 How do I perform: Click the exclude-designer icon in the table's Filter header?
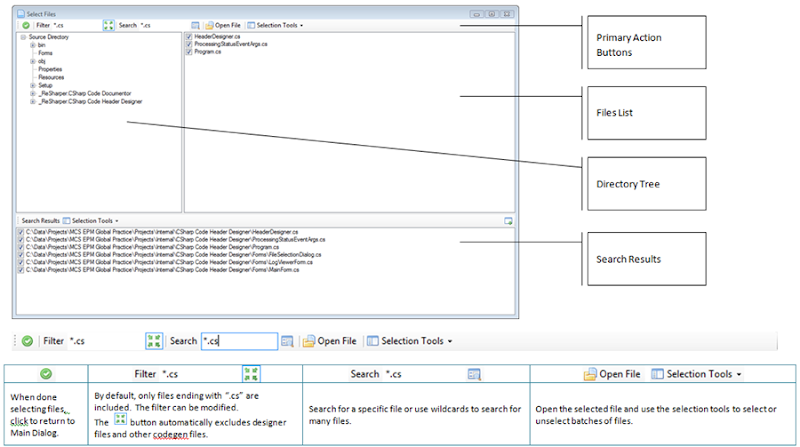[251, 374]
